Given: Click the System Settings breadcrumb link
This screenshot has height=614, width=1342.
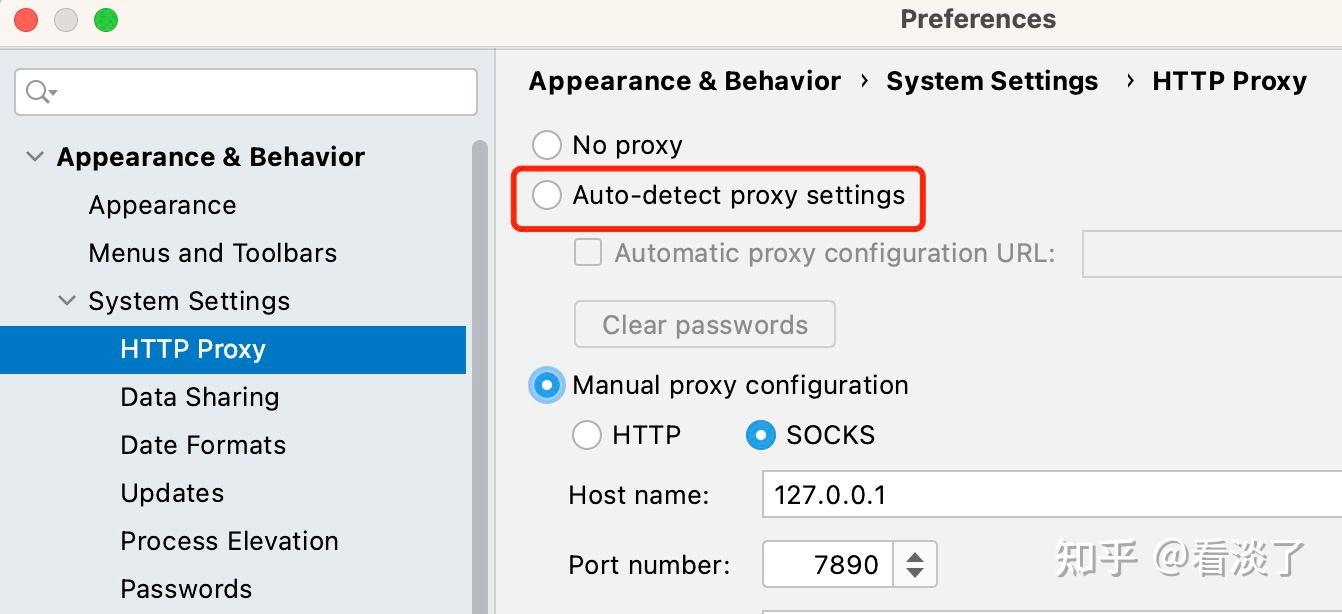Looking at the screenshot, I should click(x=991, y=81).
